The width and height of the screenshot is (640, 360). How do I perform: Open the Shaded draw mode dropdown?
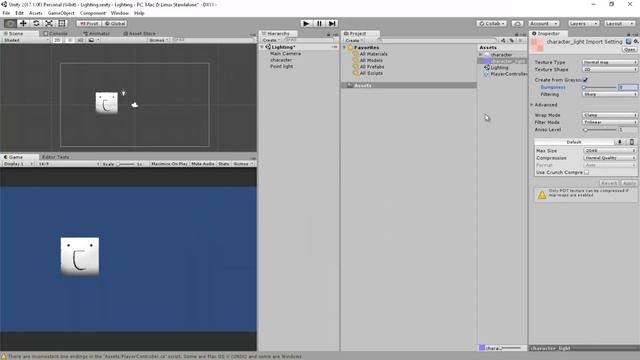point(25,40)
